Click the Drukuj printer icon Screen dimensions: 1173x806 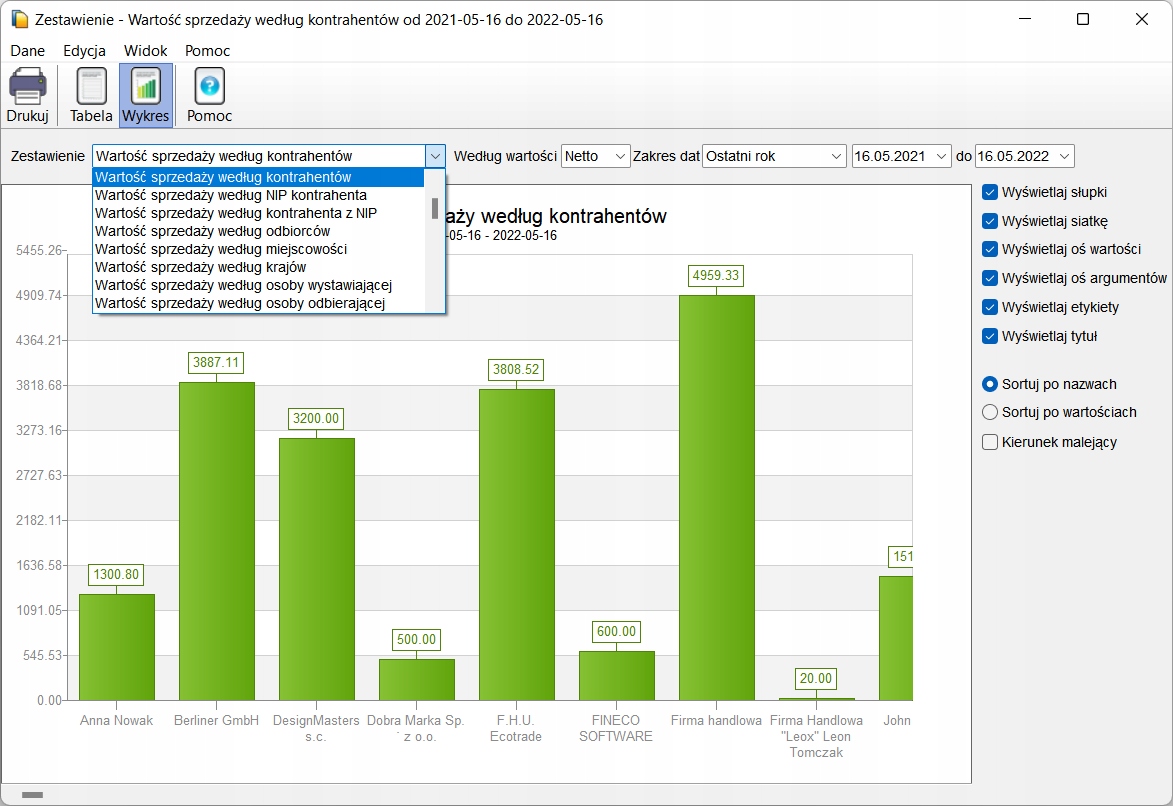point(28,87)
